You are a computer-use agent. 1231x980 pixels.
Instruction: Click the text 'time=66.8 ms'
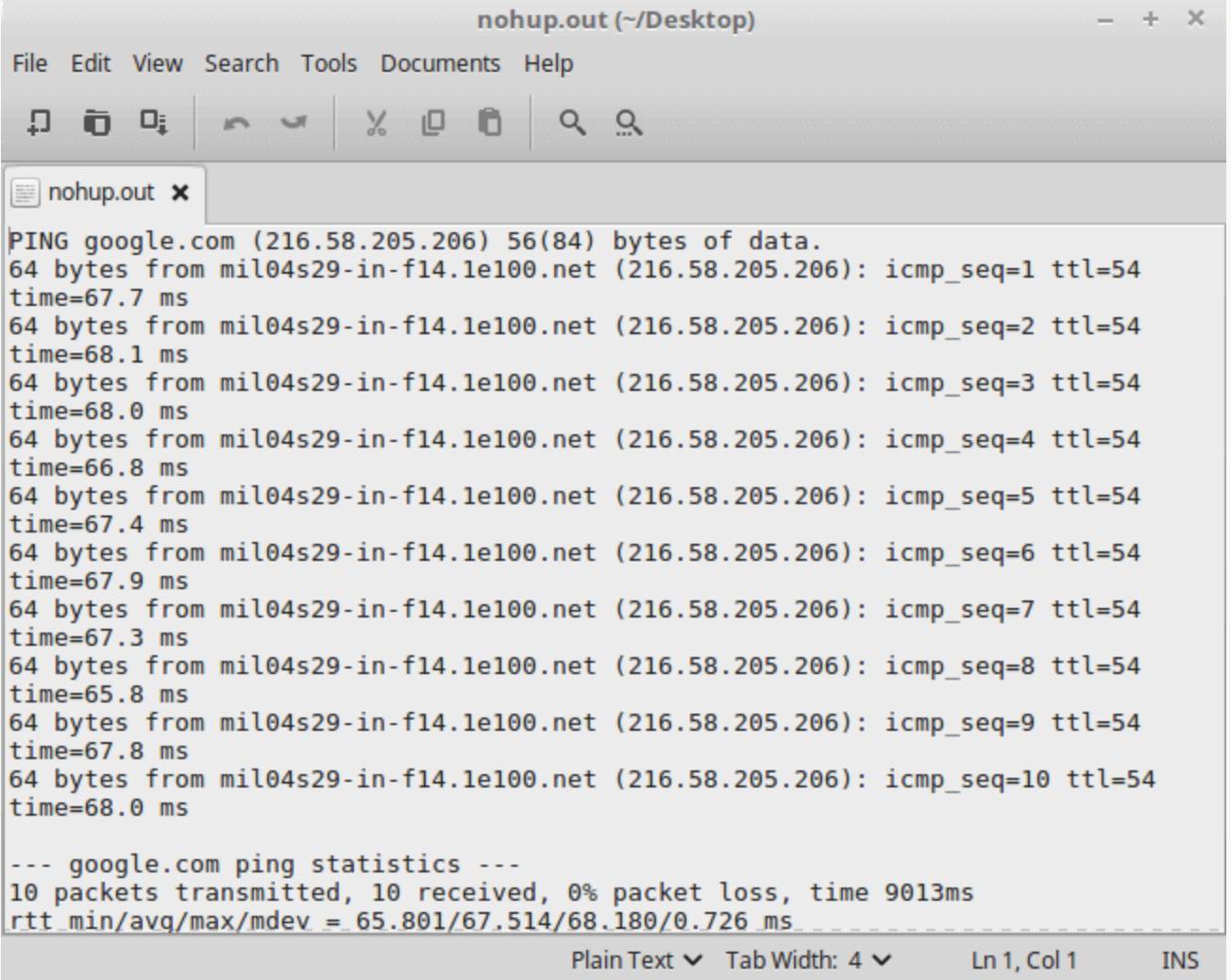[98, 467]
